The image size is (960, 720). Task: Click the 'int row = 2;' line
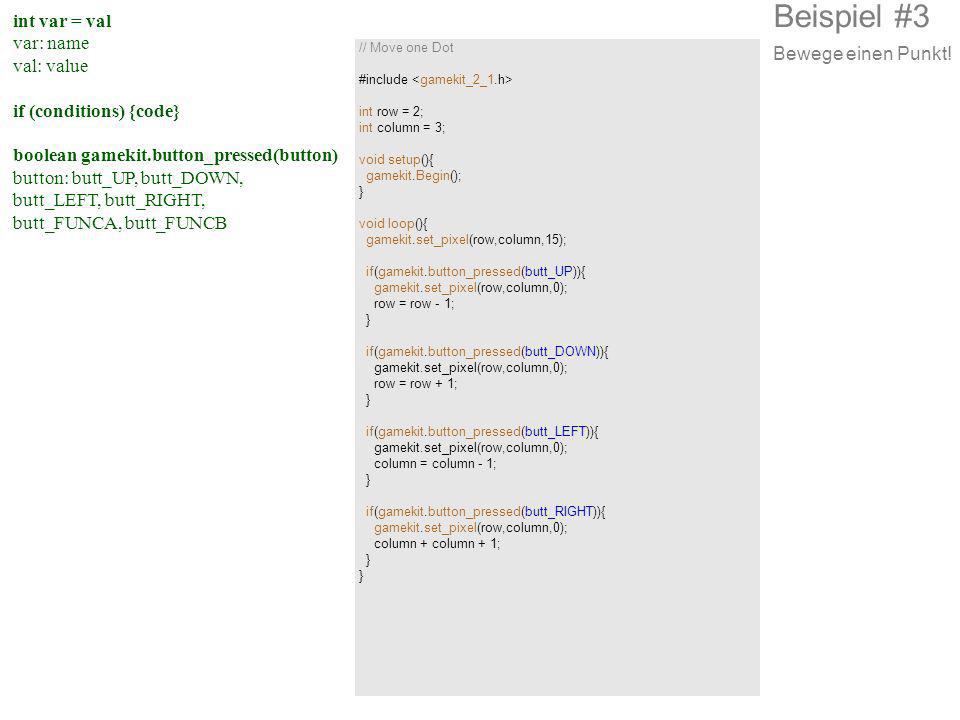(391, 111)
